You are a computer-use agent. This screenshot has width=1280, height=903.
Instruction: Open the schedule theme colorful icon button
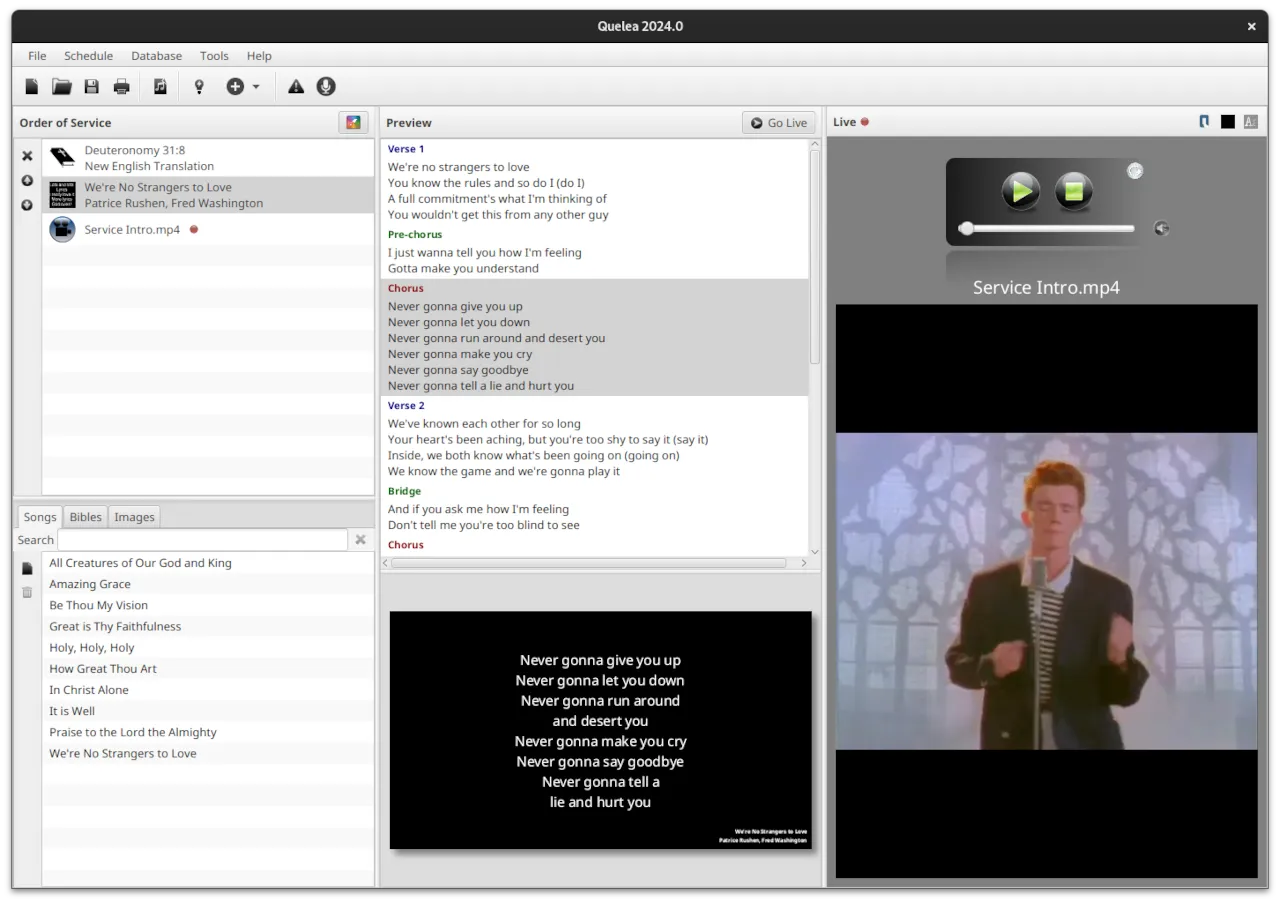[353, 122]
